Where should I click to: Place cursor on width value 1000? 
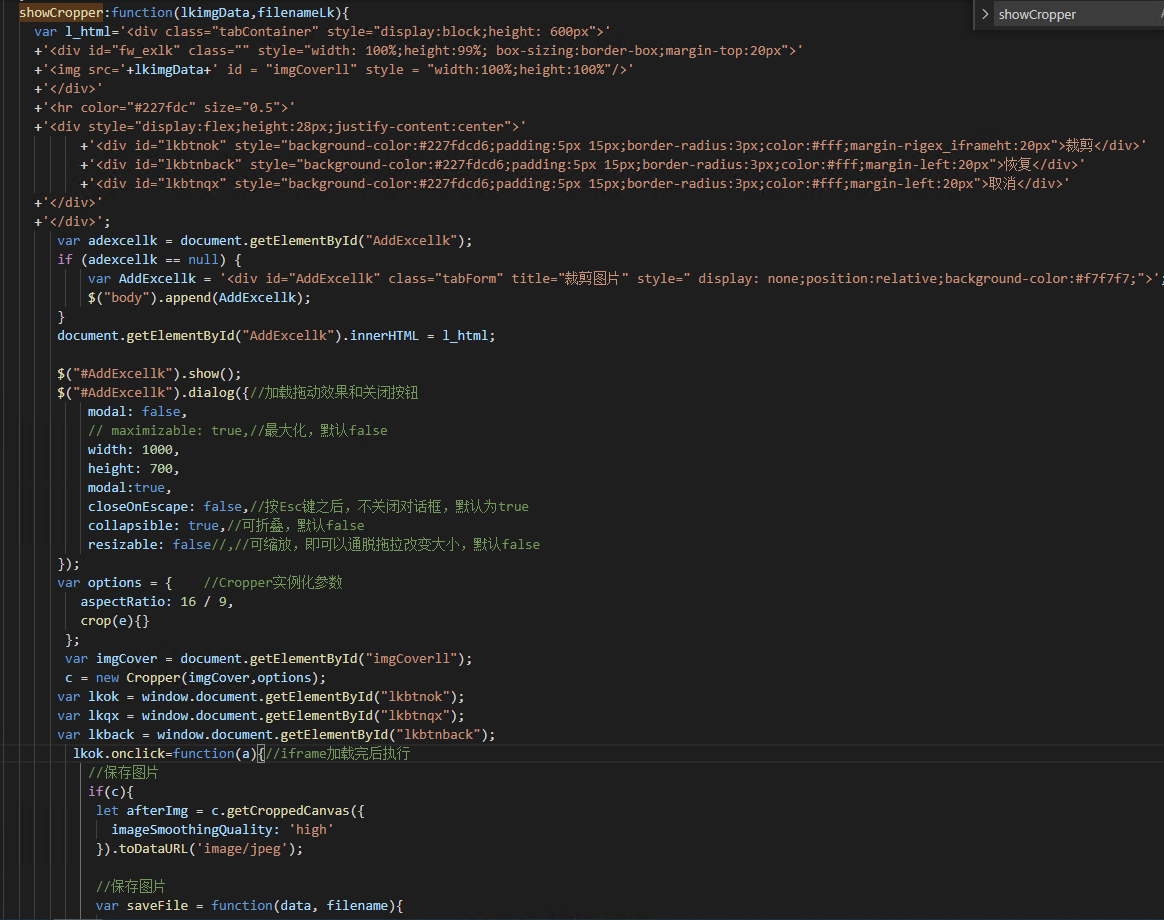[x=157, y=450]
